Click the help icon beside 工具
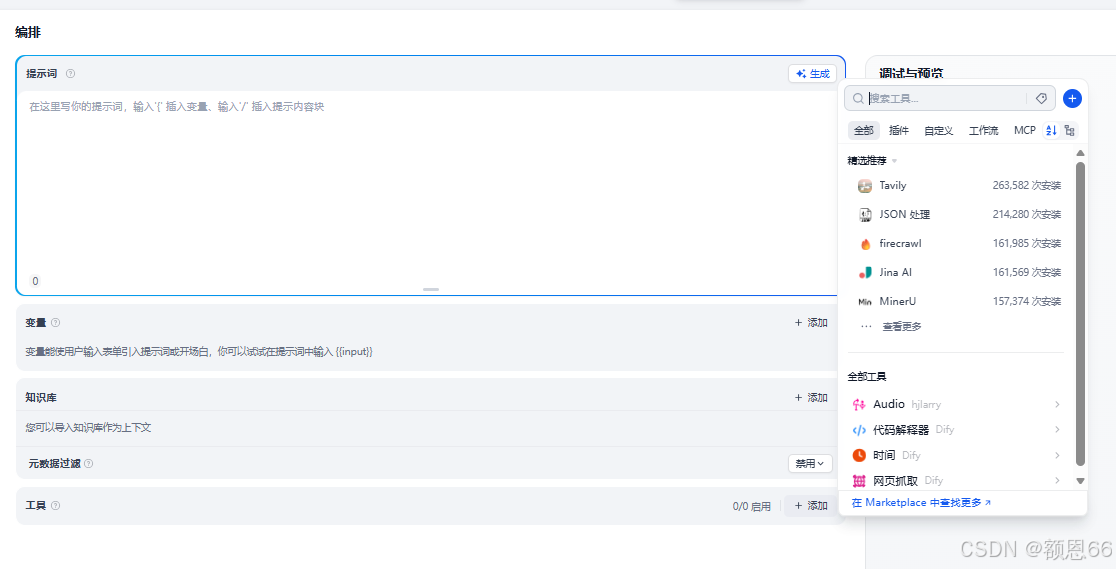 56,506
